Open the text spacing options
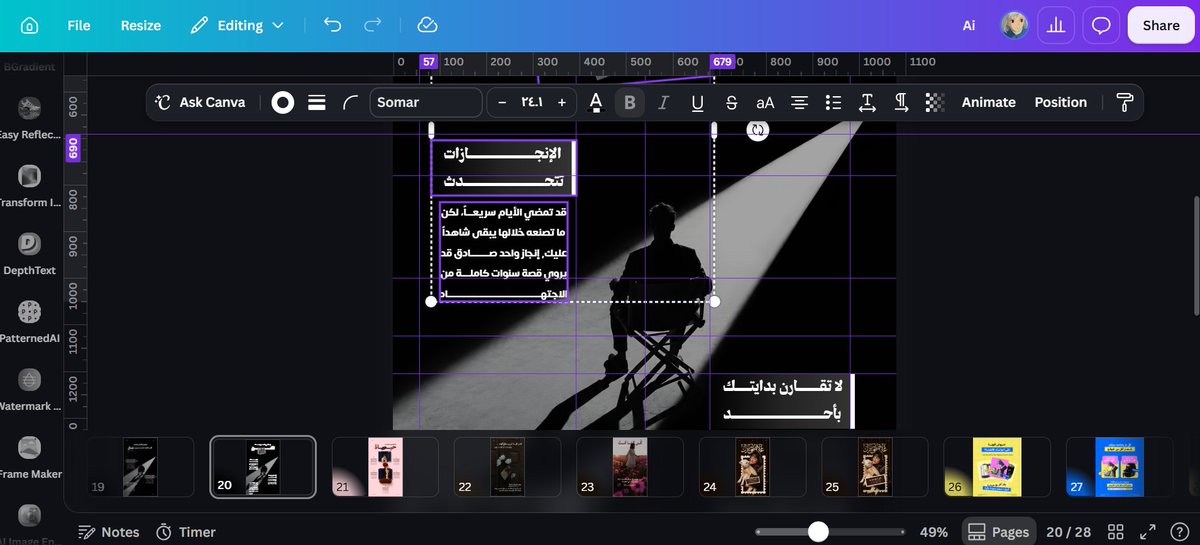The width and height of the screenshot is (1200, 545). 867,102
